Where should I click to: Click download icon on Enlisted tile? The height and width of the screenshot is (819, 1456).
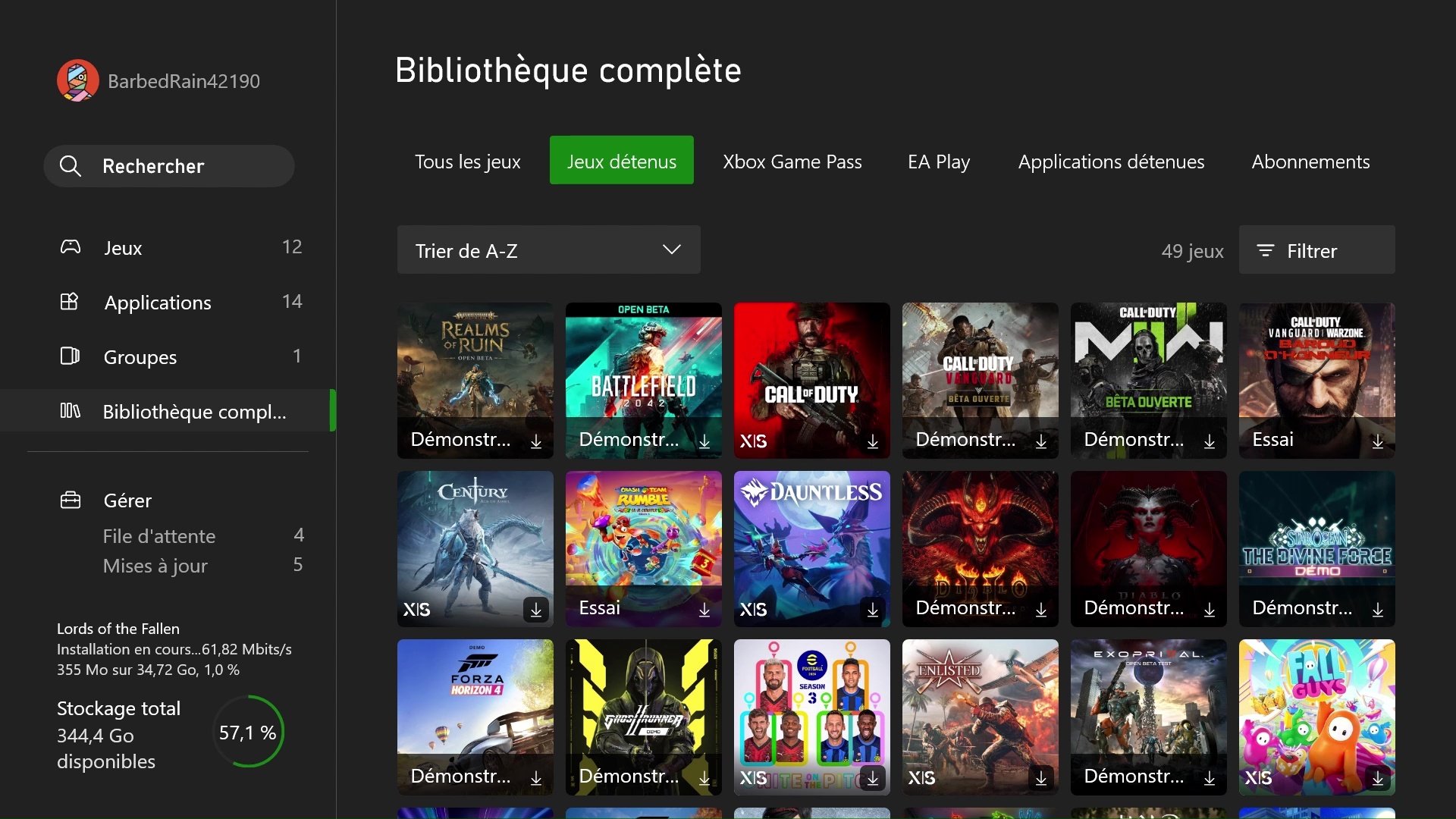pos(1041,777)
